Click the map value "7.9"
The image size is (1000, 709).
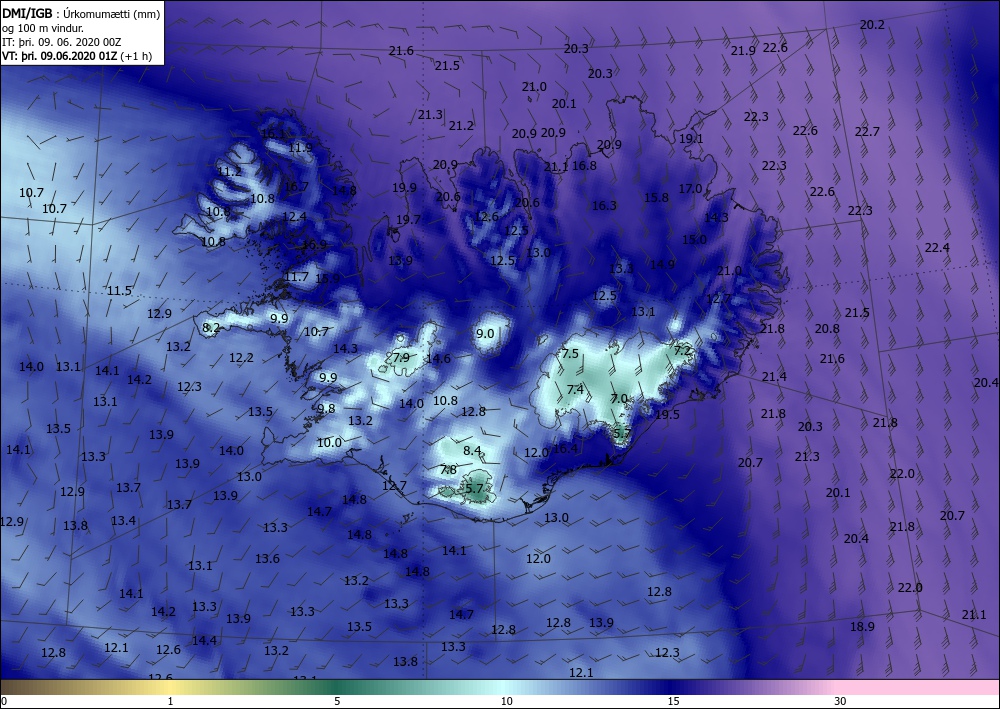pos(401,358)
